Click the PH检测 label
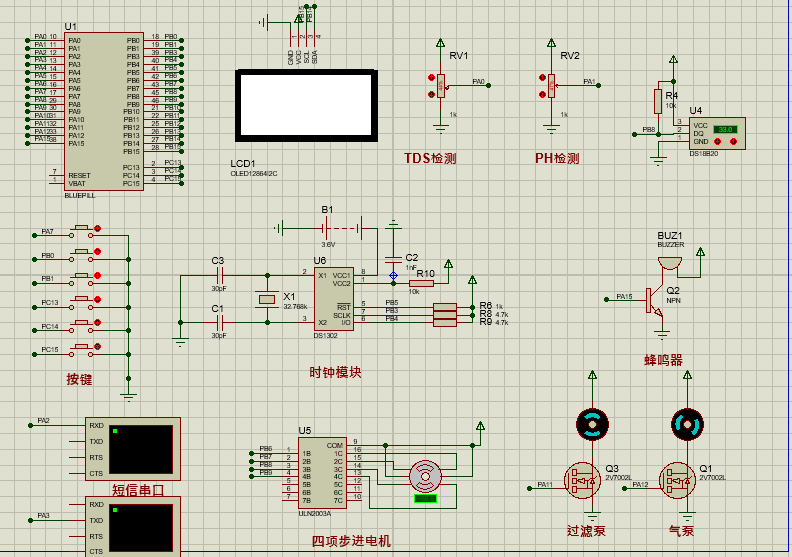This screenshot has width=792, height=557. pos(557,159)
